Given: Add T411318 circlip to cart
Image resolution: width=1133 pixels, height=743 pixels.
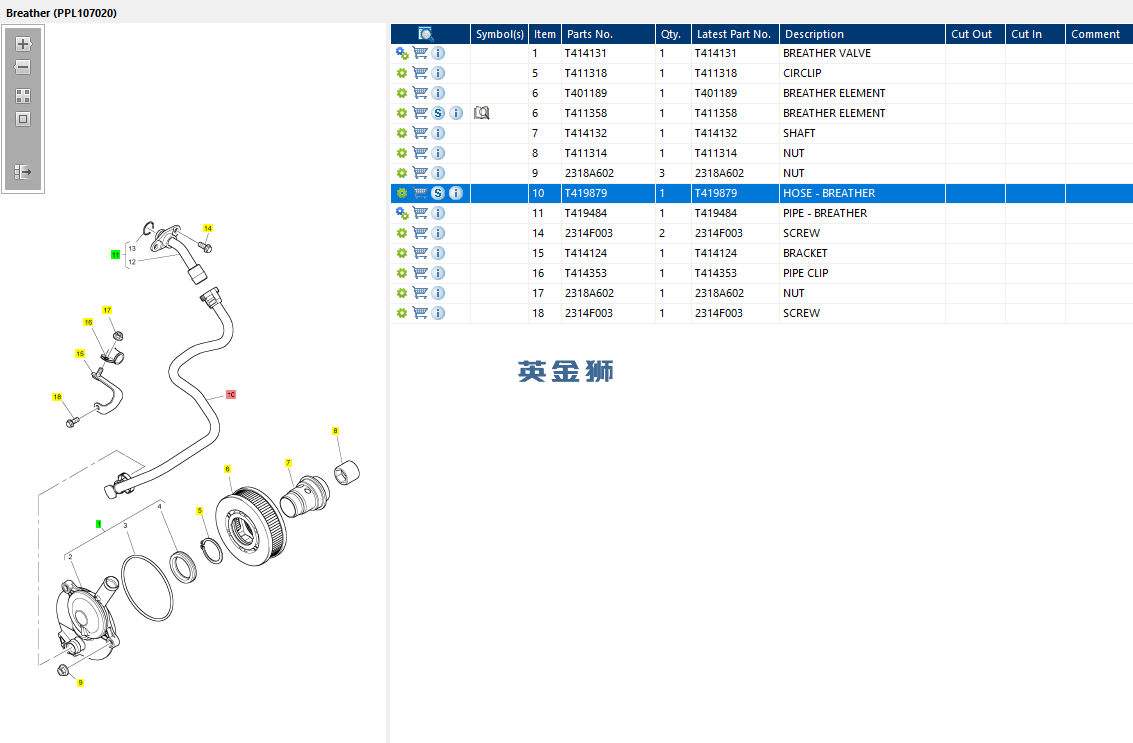Looking at the screenshot, I should (x=420, y=73).
